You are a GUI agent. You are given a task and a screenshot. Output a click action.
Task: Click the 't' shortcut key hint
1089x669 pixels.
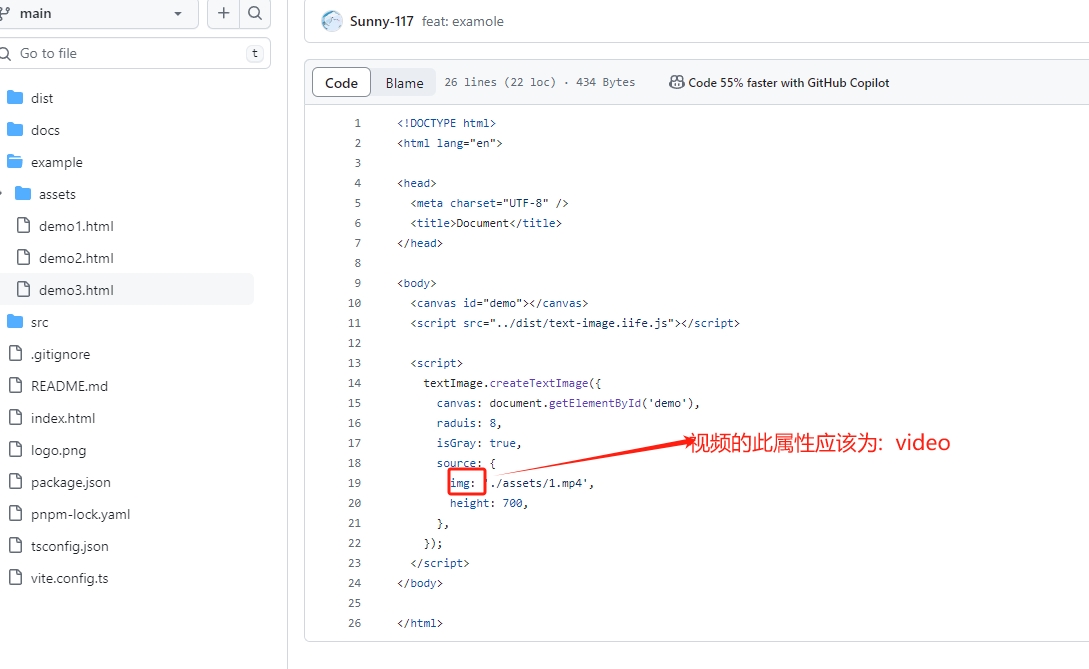click(x=255, y=53)
